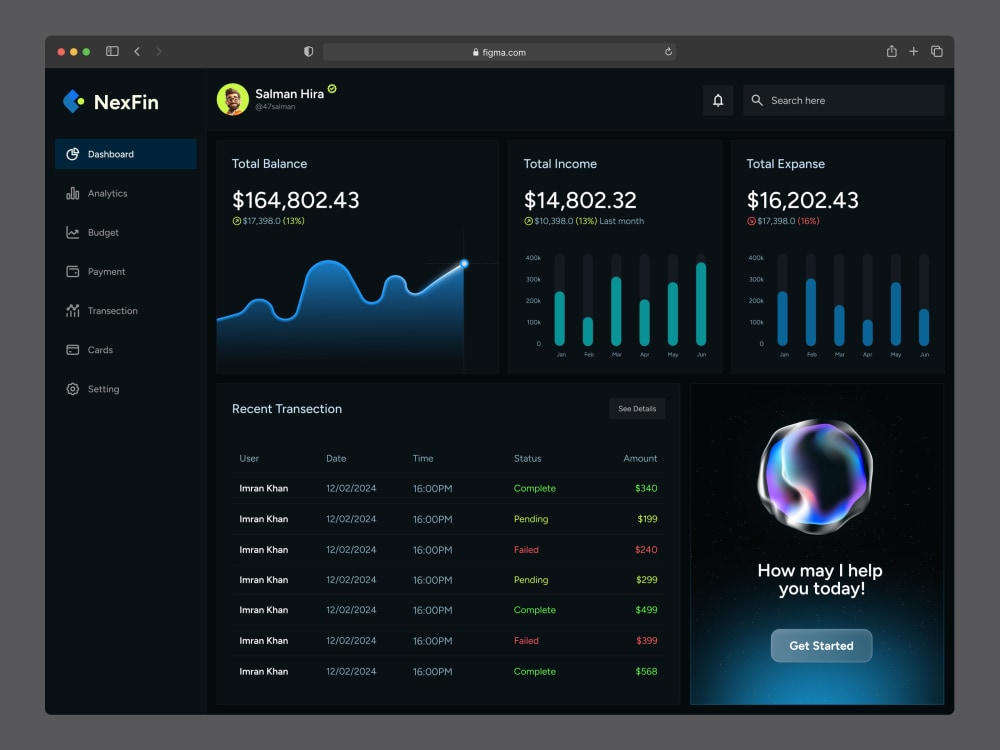1000x750 pixels.
Task: Click the @47salman username text
Action: [x=275, y=107]
